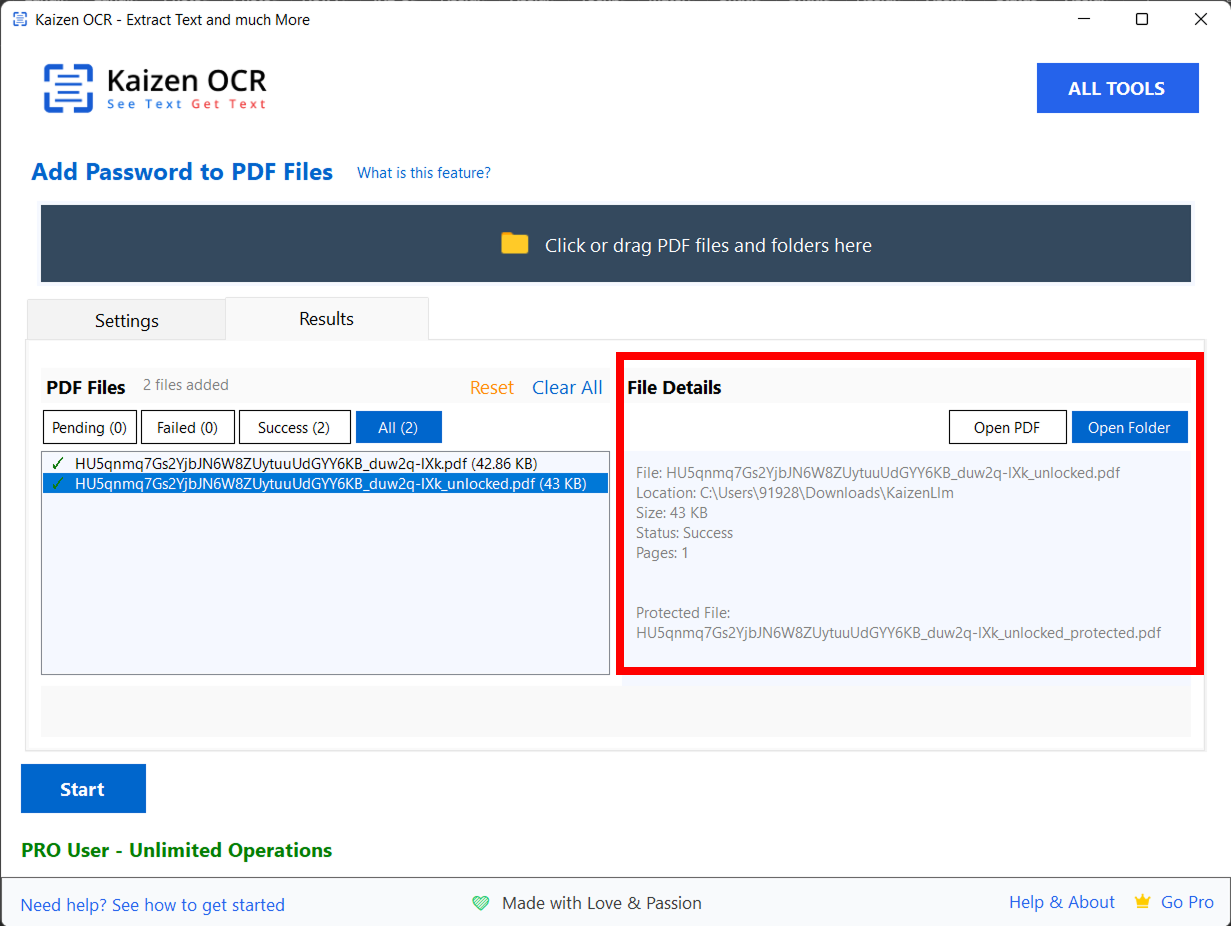
Task: Open the "What is this feature?" link
Action: coord(424,173)
